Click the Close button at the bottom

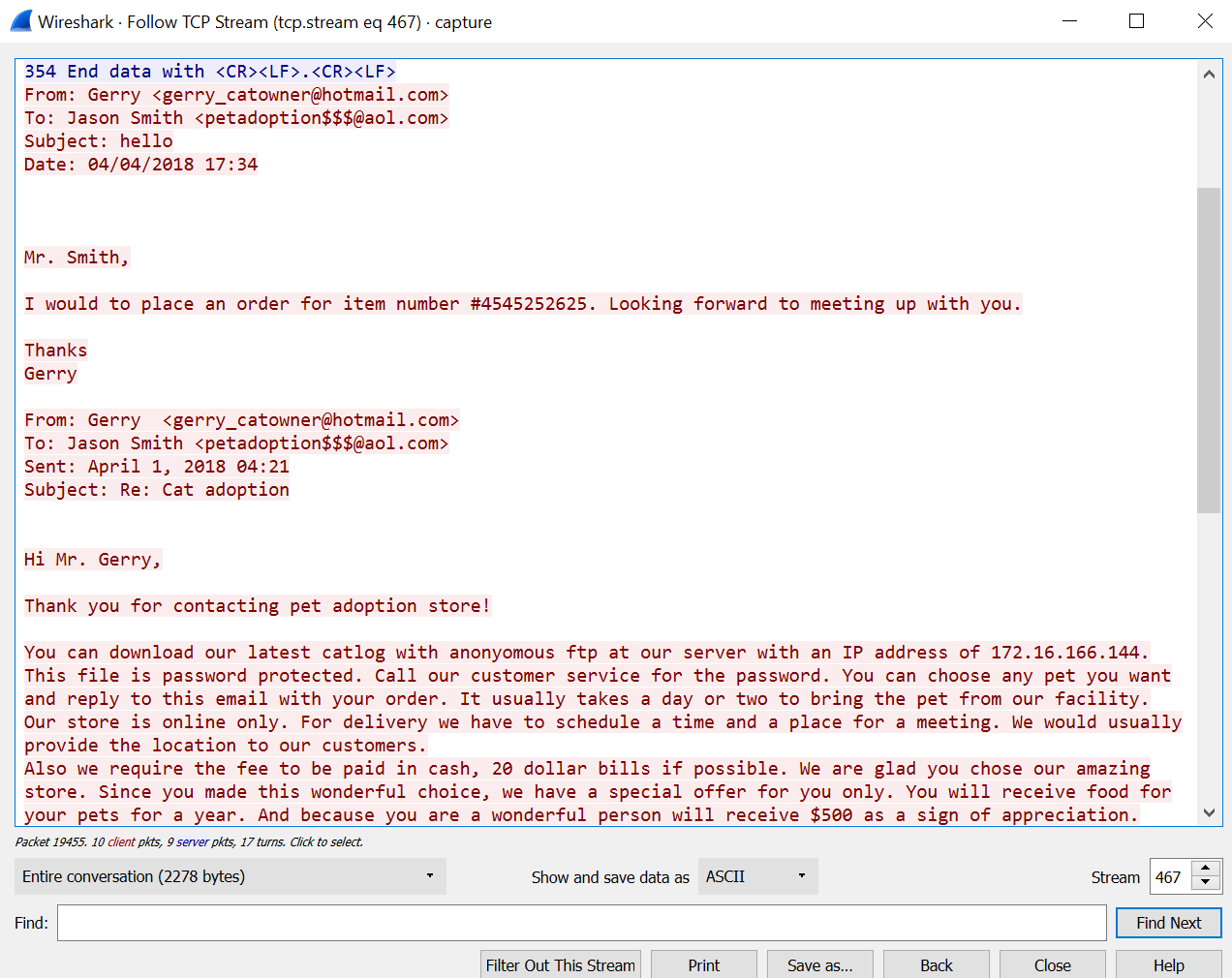1053,964
